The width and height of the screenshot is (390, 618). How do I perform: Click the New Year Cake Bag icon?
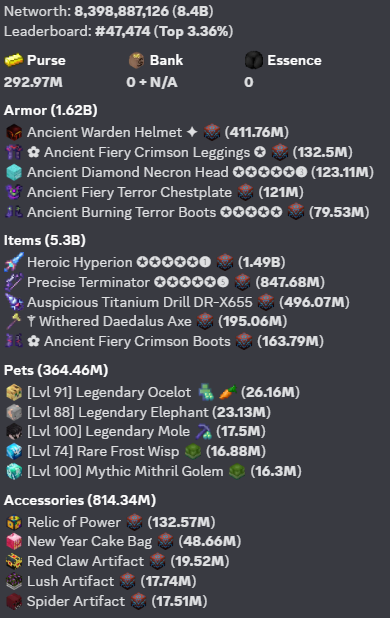[14, 542]
